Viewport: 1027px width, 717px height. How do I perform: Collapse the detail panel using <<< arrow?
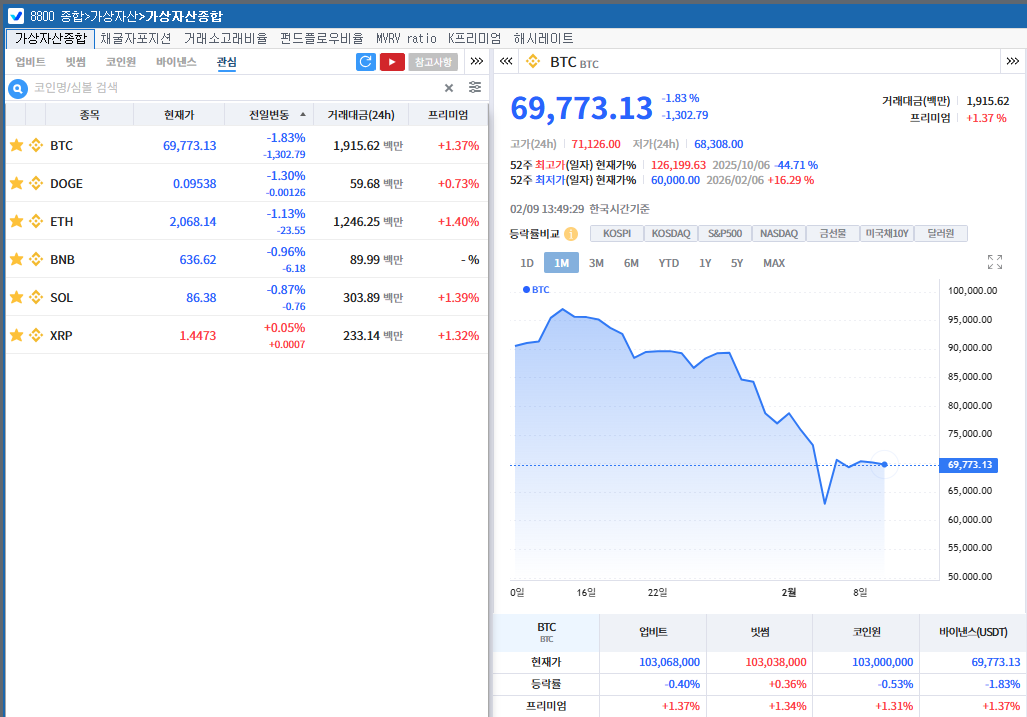coord(506,62)
